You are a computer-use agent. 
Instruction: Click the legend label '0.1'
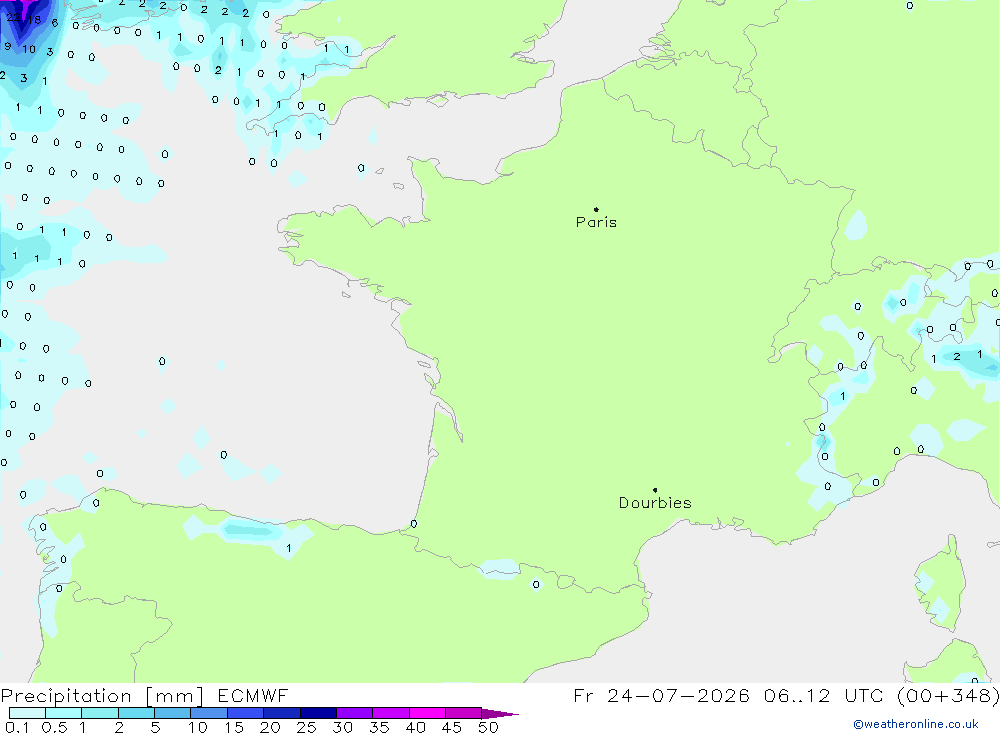click(x=17, y=727)
